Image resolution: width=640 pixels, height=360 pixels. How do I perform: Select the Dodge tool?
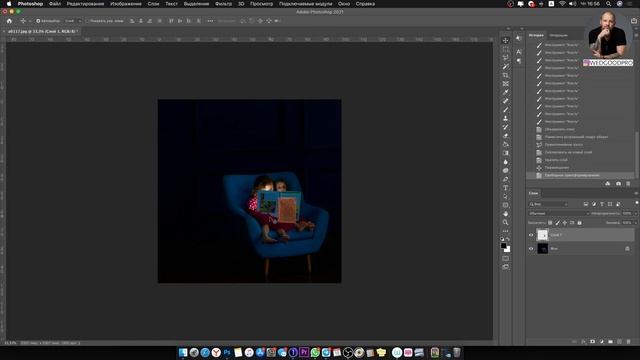point(505,171)
